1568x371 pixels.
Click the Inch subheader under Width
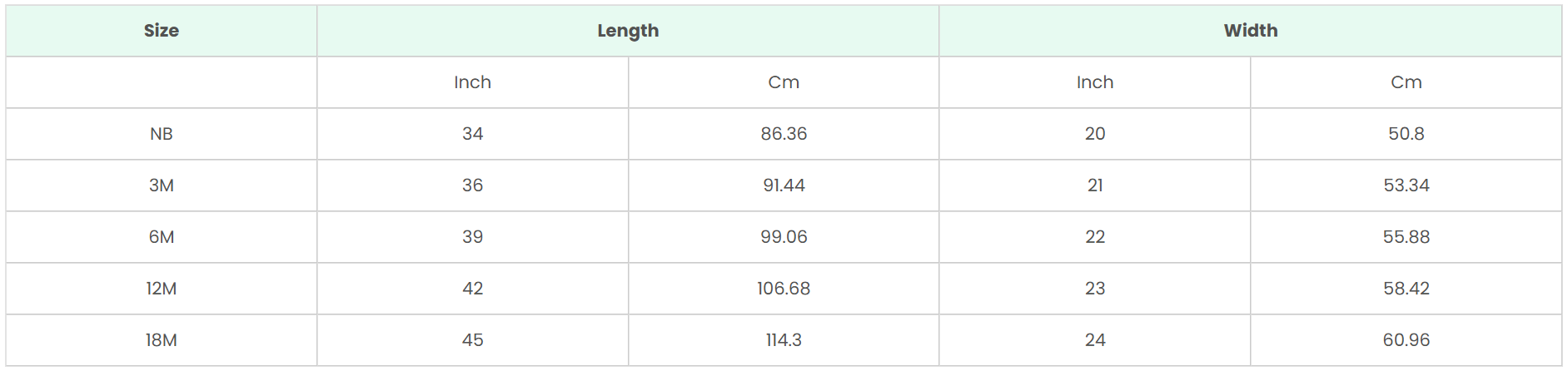pyautogui.click(x=1095, y=82)
